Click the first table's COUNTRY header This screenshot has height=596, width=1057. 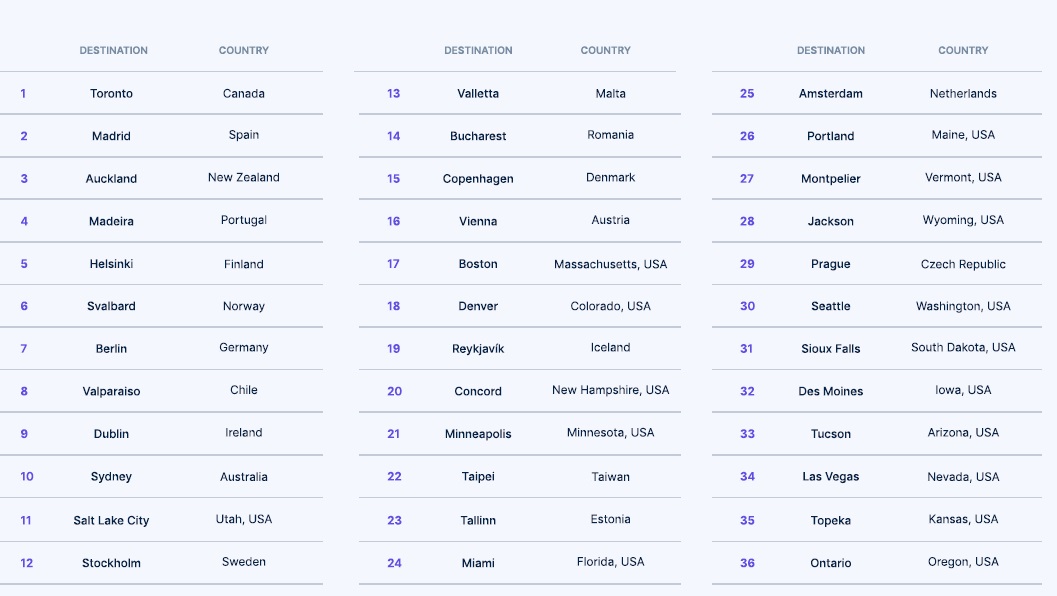pyautogui.click(x=243, y=51)
